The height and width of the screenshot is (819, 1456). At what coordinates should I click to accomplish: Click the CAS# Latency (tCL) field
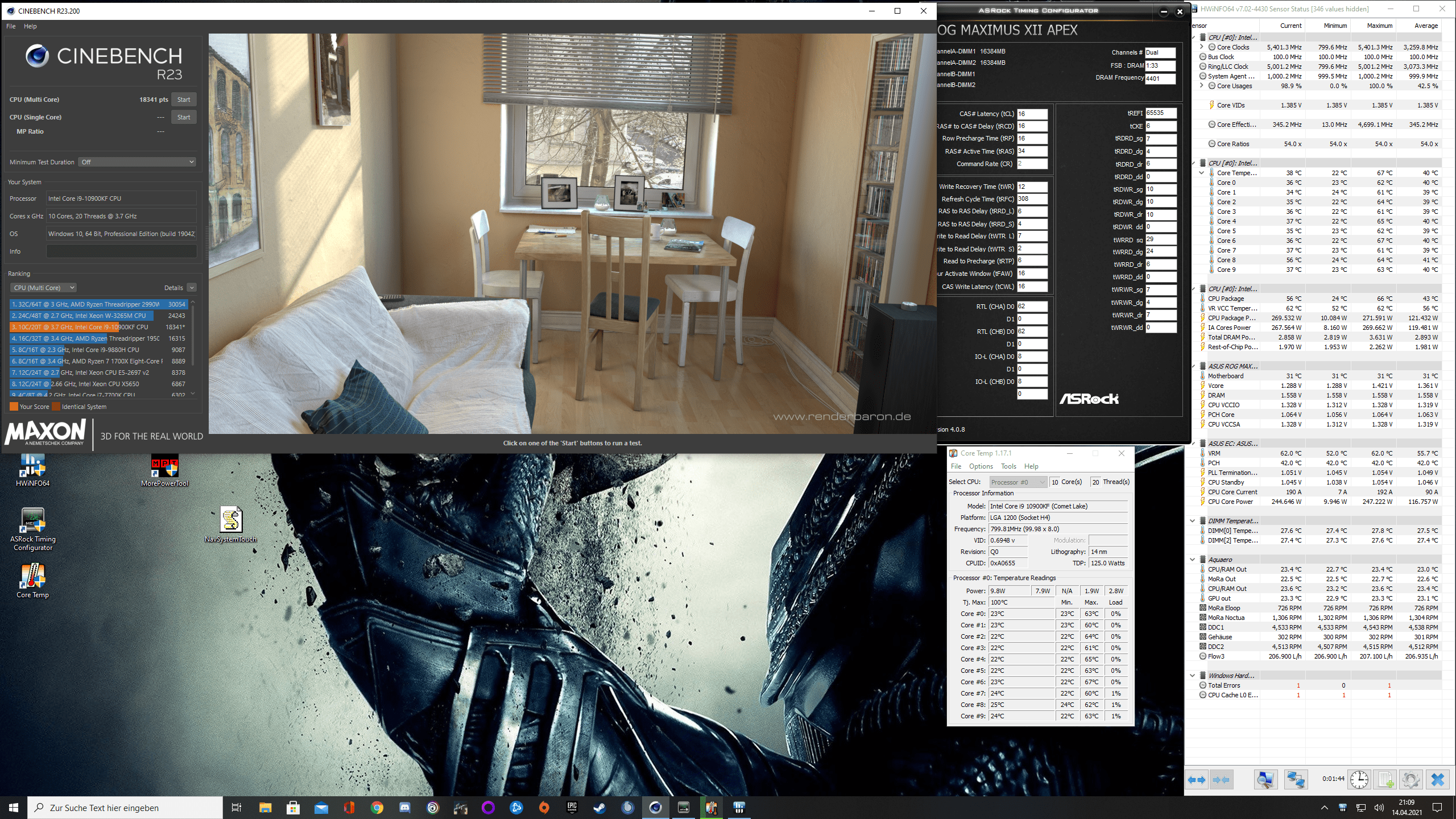tap(1032, 114)
